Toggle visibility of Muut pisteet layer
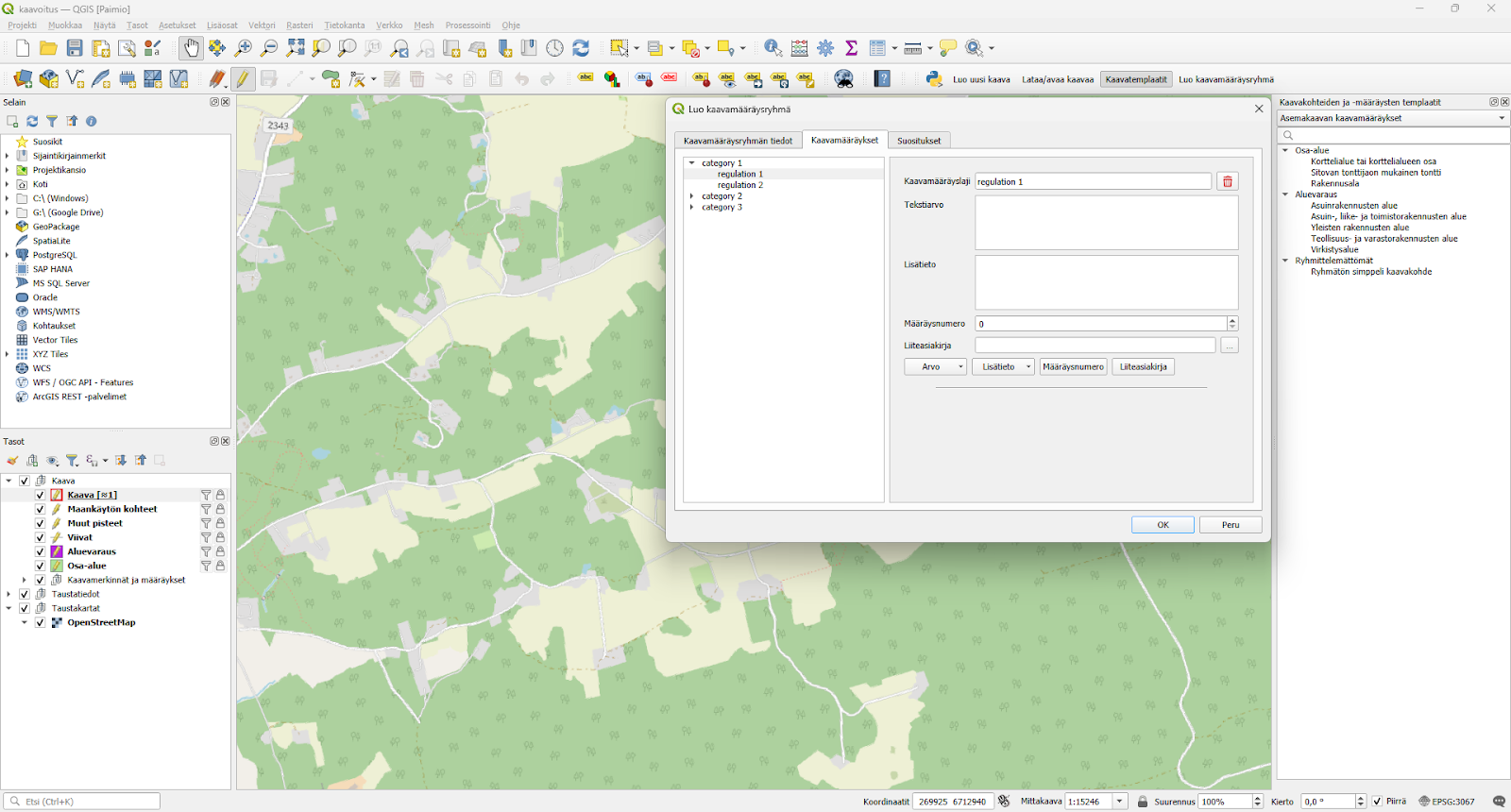Viewport: 1511px width, 812px height. point(40,523)
